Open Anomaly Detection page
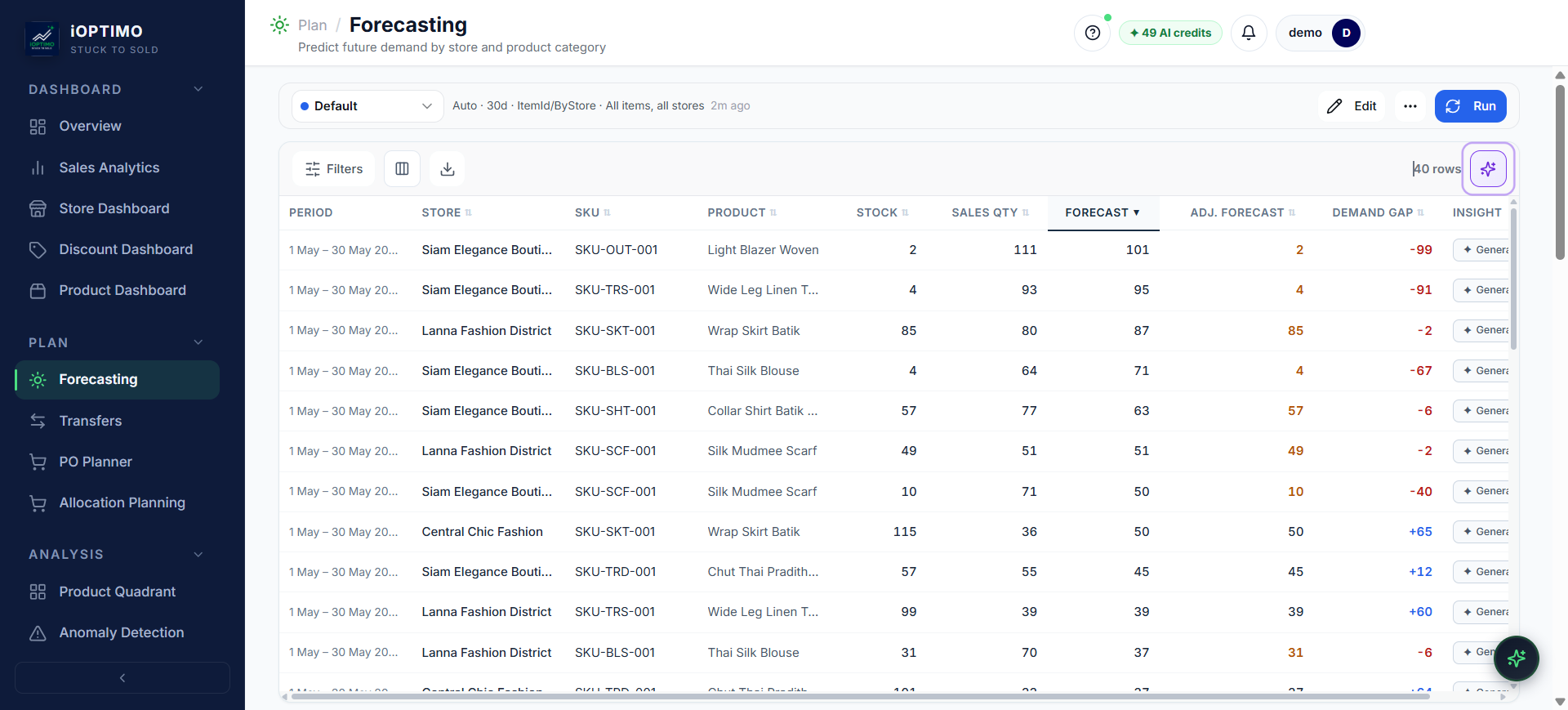1568x710 pixels. pyautogui.click(x=117, y=633)
